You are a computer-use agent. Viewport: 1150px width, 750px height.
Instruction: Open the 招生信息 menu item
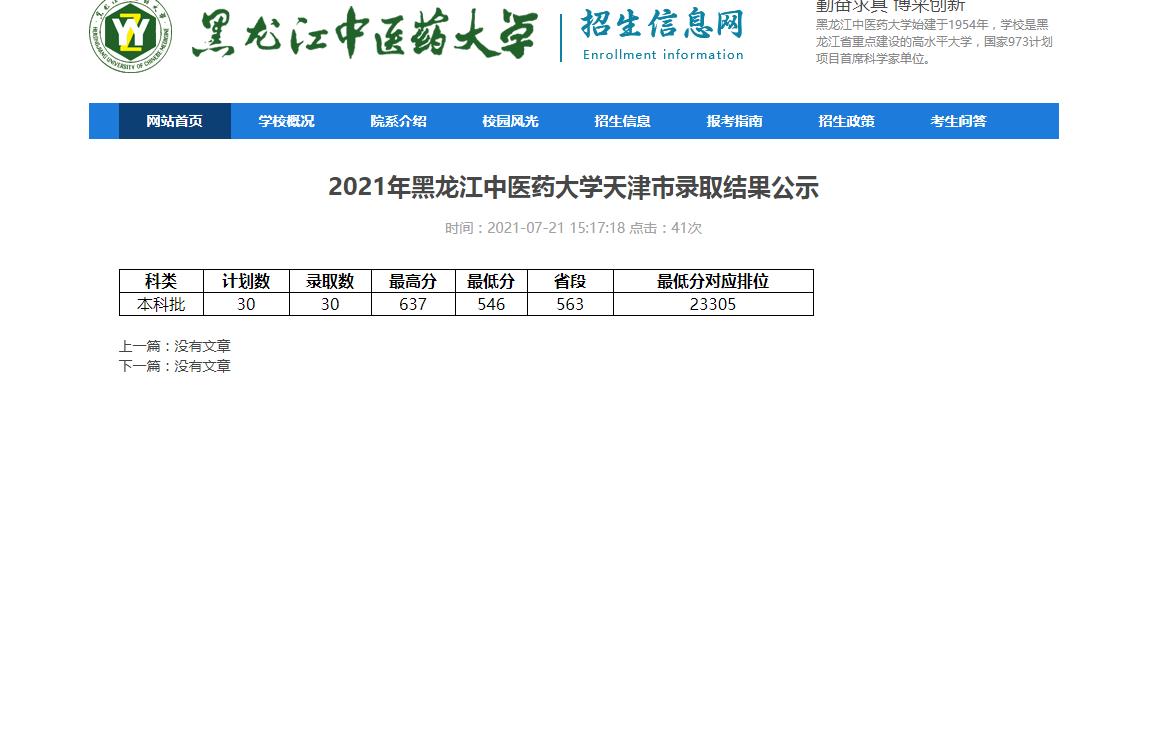click(623, 121)
